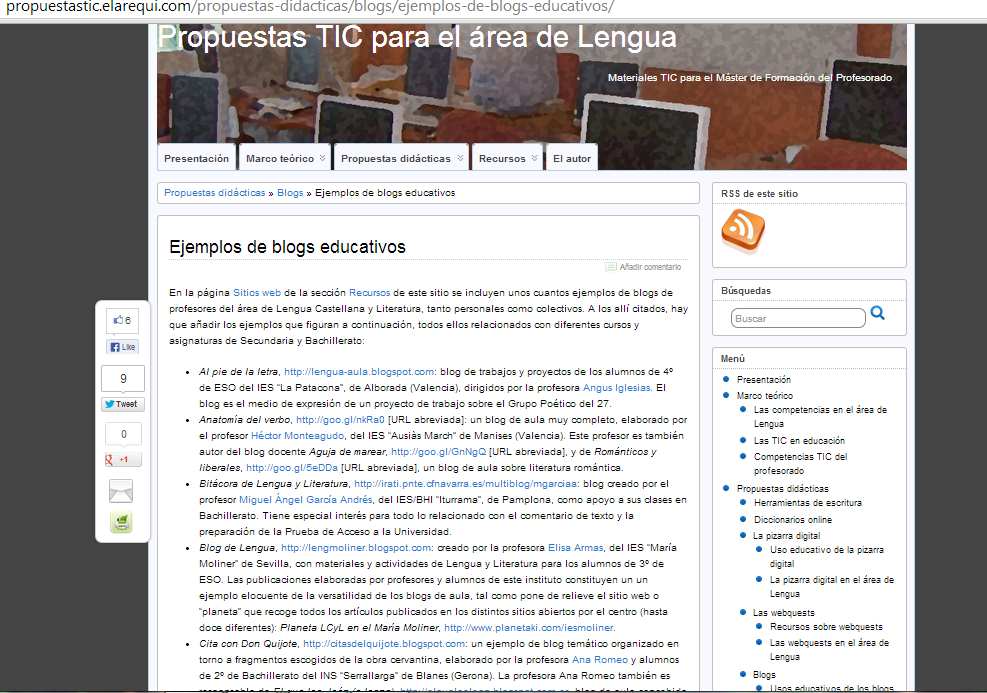
Task: Open the lengua-aula.blogspot.com link
Action: click(x=359, y=372)
